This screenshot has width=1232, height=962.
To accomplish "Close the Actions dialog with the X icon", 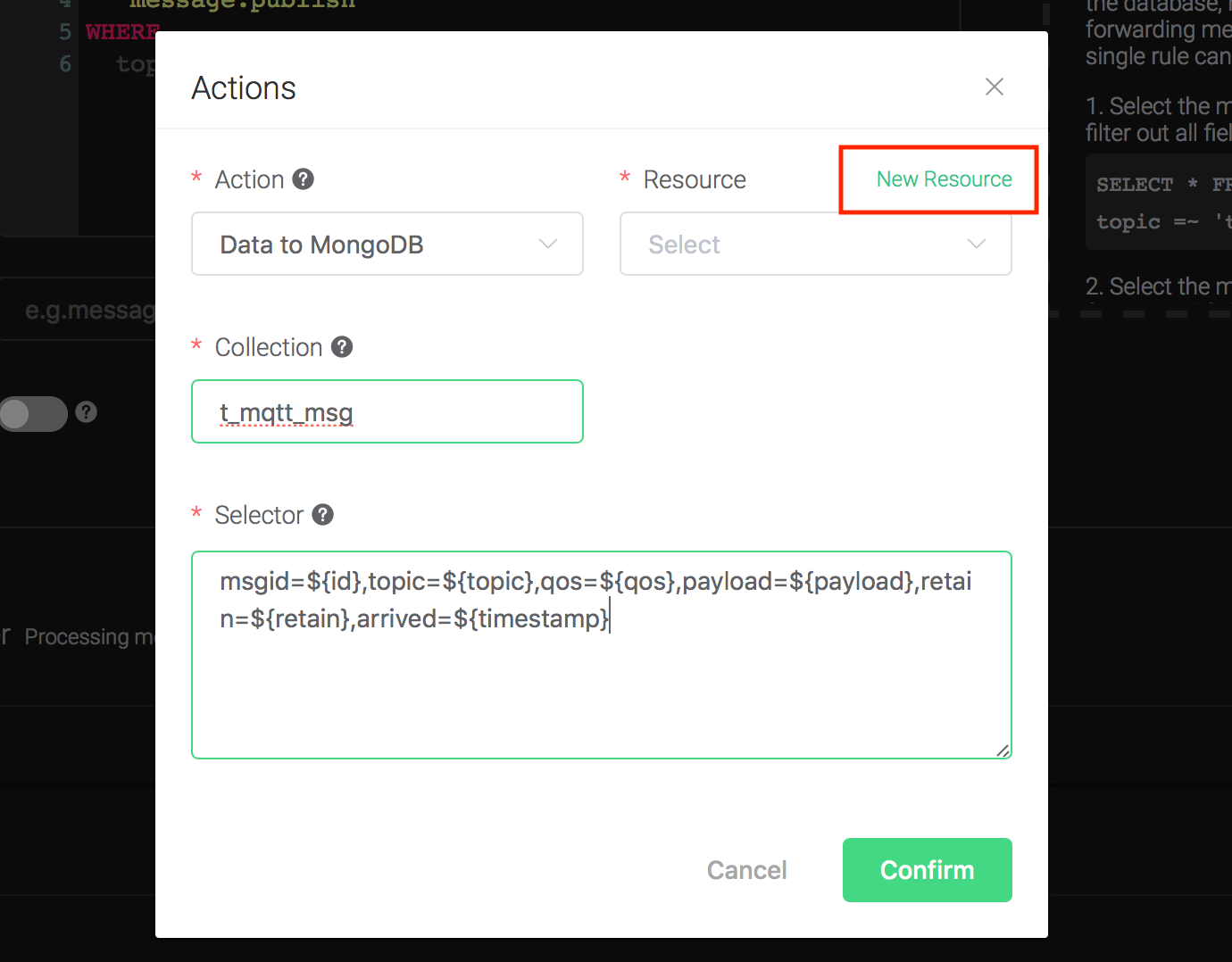I will coord(994,87).
